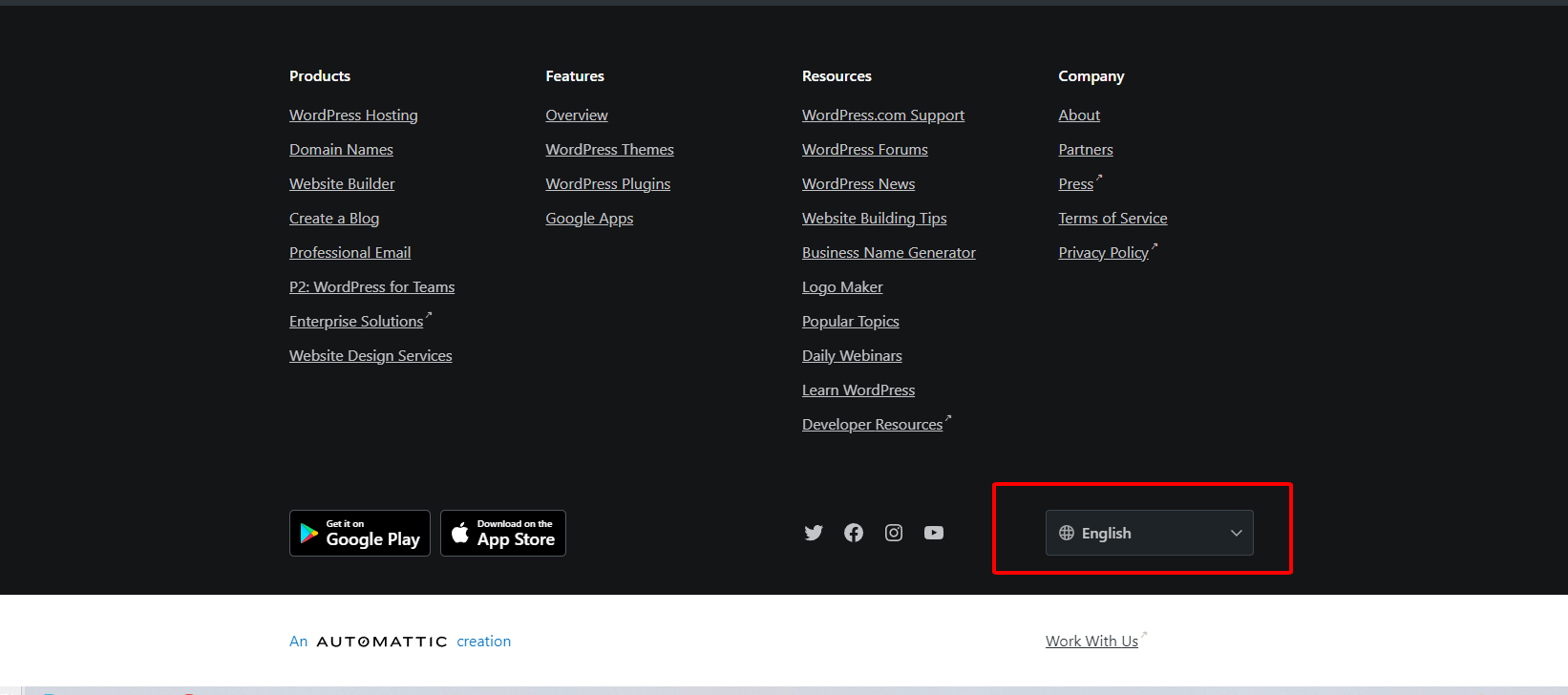Read the Terms of Service

(1112, 219)
